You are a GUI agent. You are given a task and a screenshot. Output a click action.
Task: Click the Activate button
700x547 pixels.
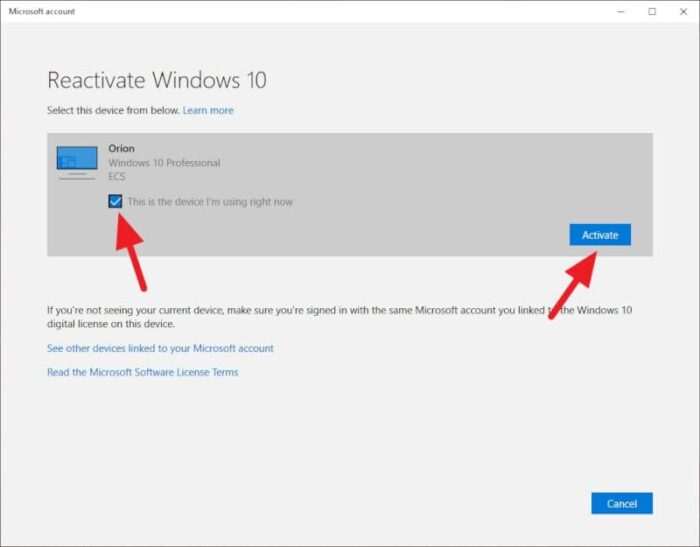click(x=600, y=235)
